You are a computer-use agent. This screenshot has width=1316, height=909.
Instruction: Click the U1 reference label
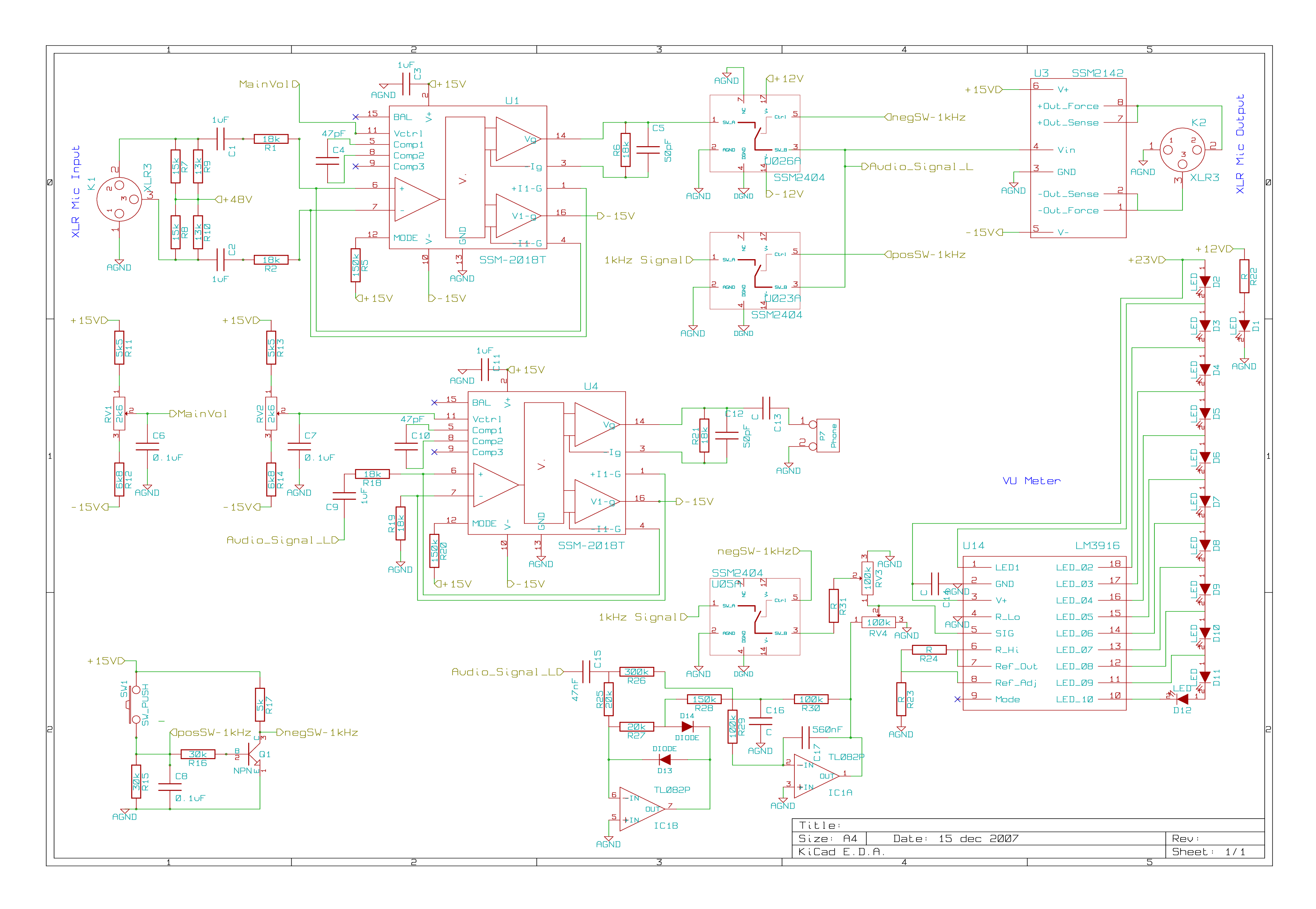coord(512,101)
